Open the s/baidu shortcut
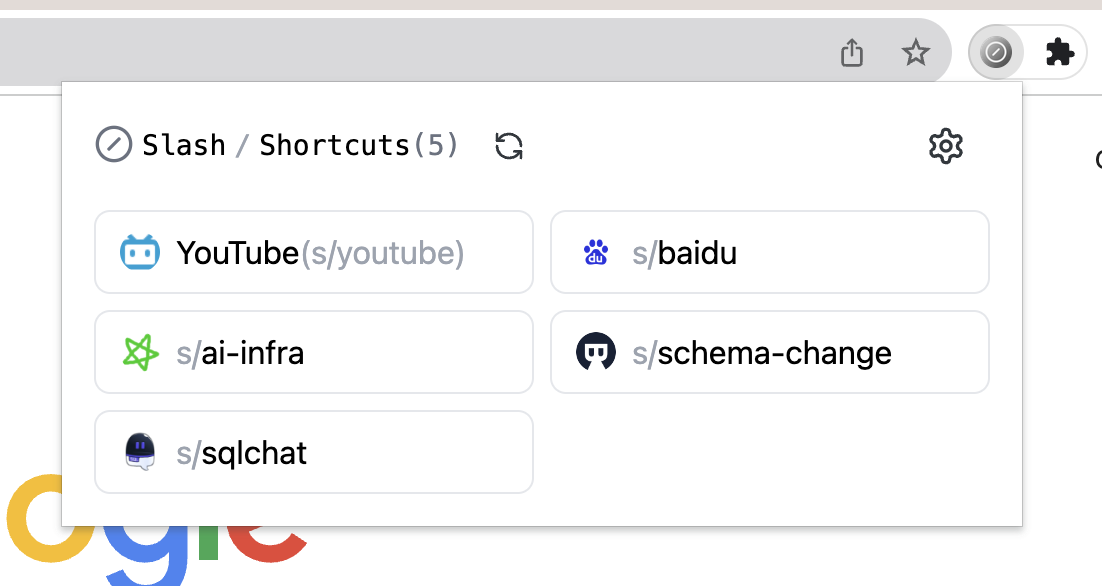 [770, 253]
